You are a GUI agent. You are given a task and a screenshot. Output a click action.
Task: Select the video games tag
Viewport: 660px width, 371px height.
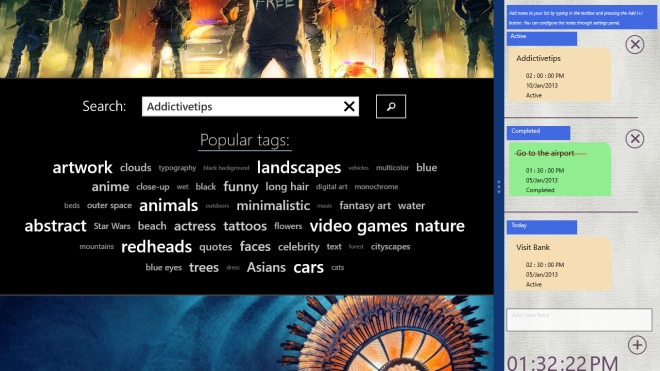tap(358, 226)
